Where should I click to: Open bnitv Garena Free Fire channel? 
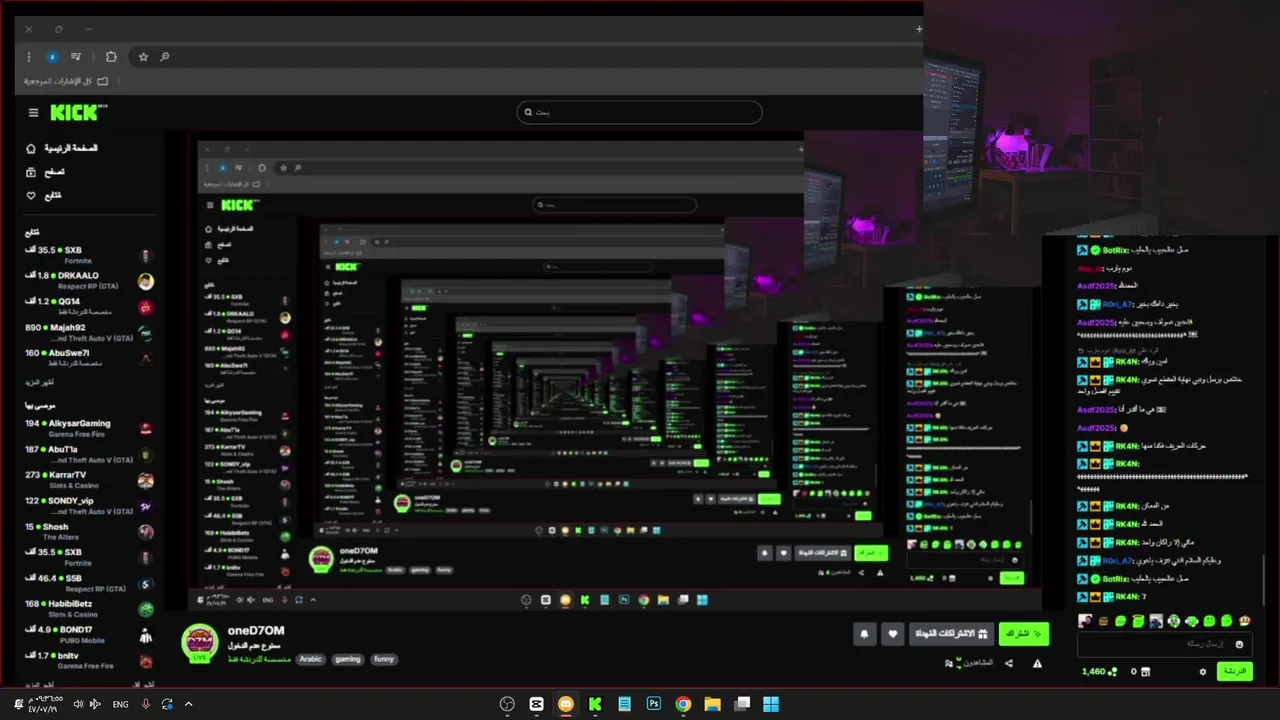90,661
